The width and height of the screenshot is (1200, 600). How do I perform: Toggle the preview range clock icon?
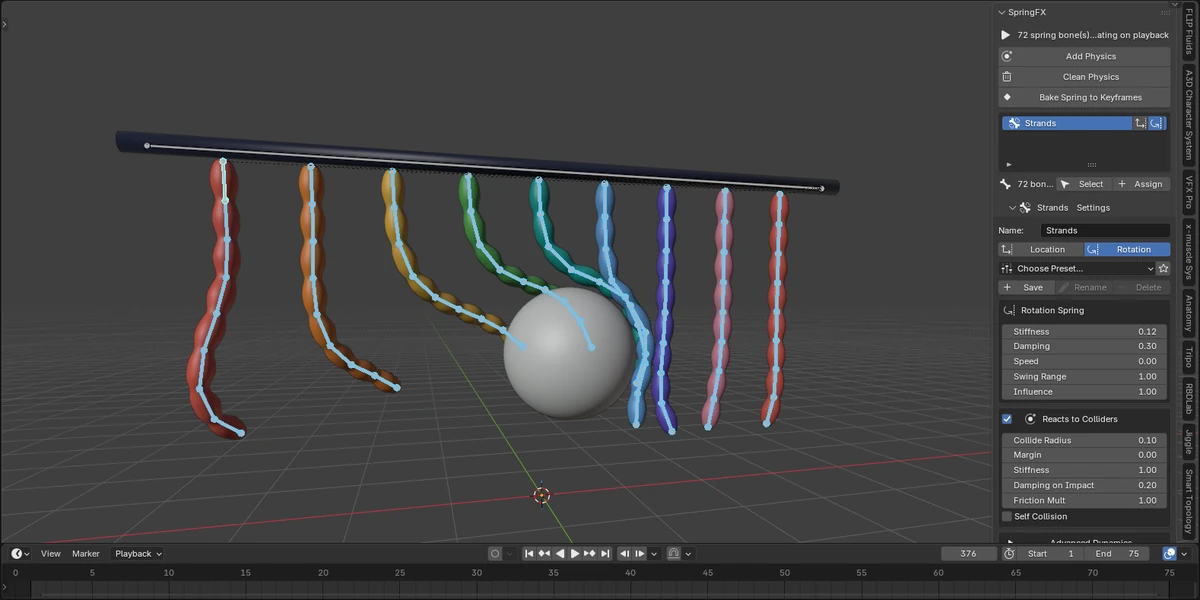1009,553
